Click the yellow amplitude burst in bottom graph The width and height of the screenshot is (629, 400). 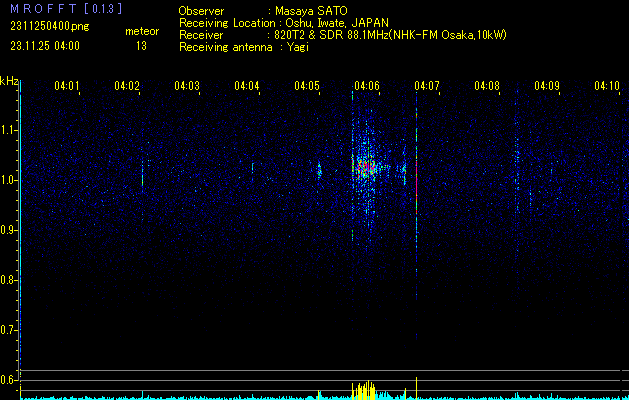(x=364, y=390)
